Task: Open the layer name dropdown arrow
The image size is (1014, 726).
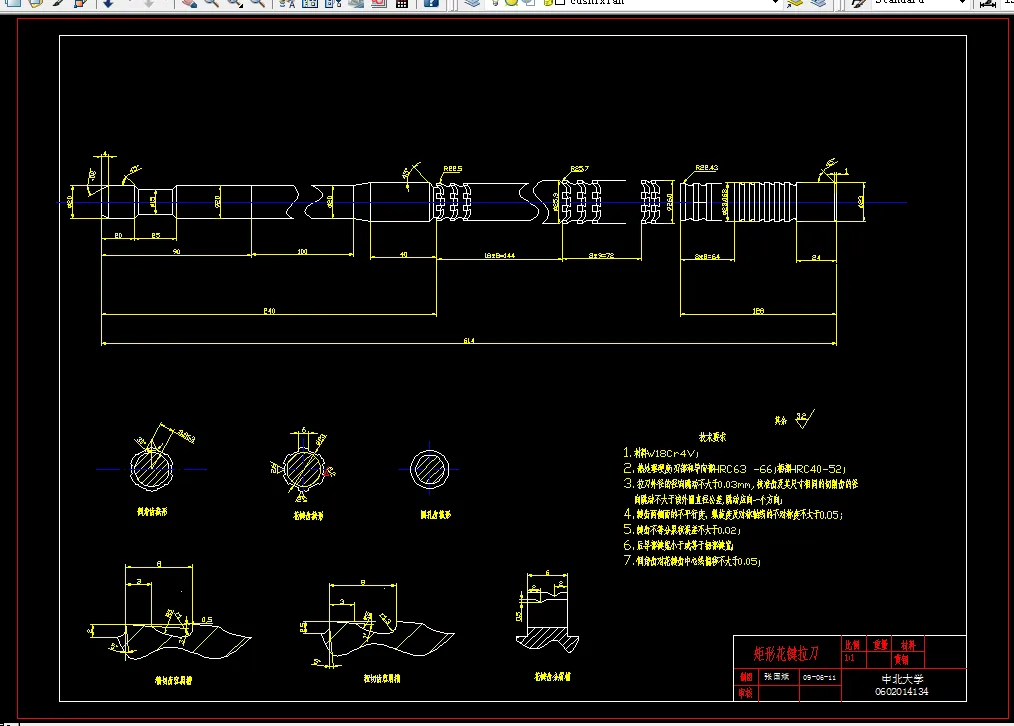Action: (775, 3)
